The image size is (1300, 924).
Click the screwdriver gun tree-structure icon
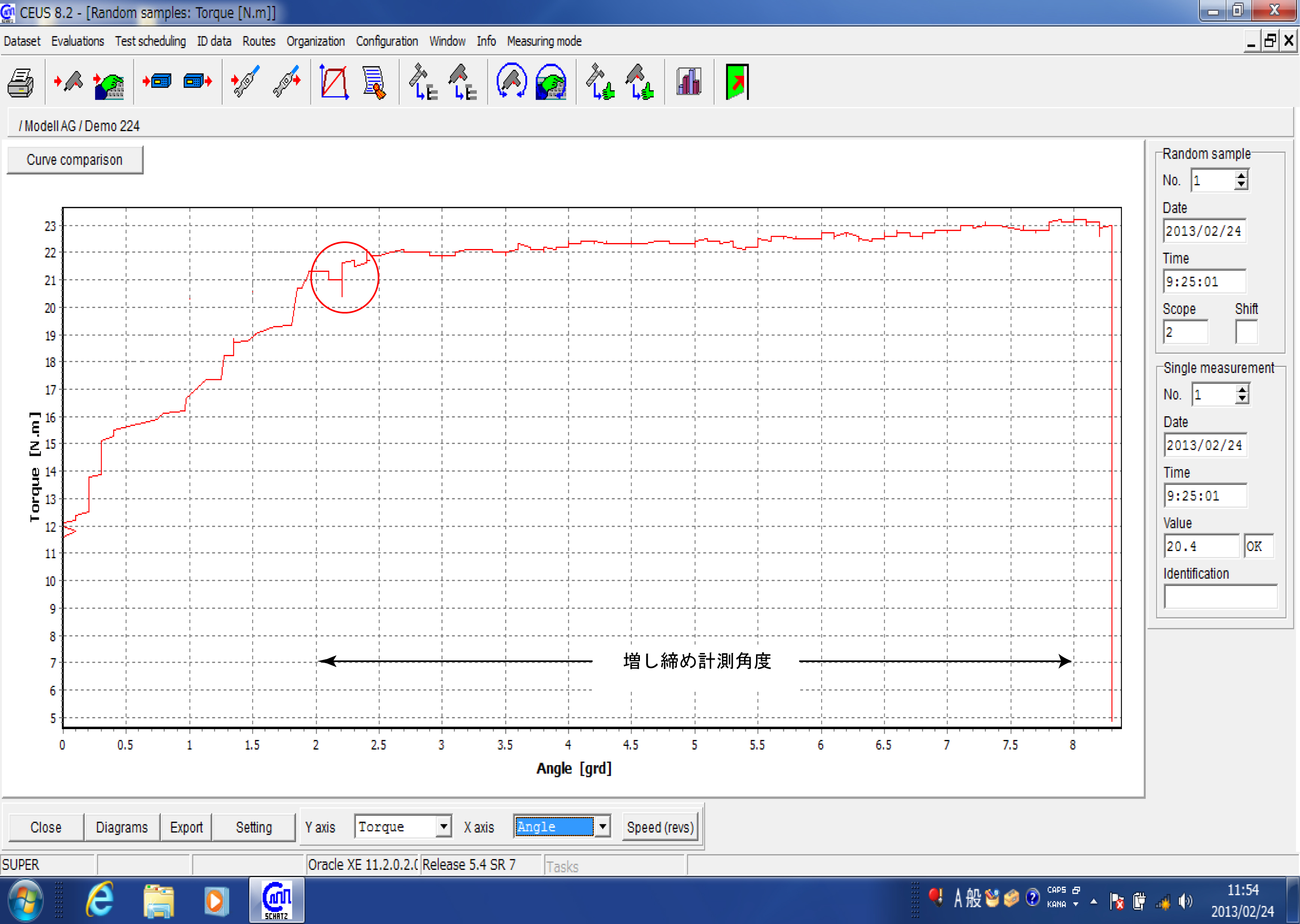coord(463,82)
